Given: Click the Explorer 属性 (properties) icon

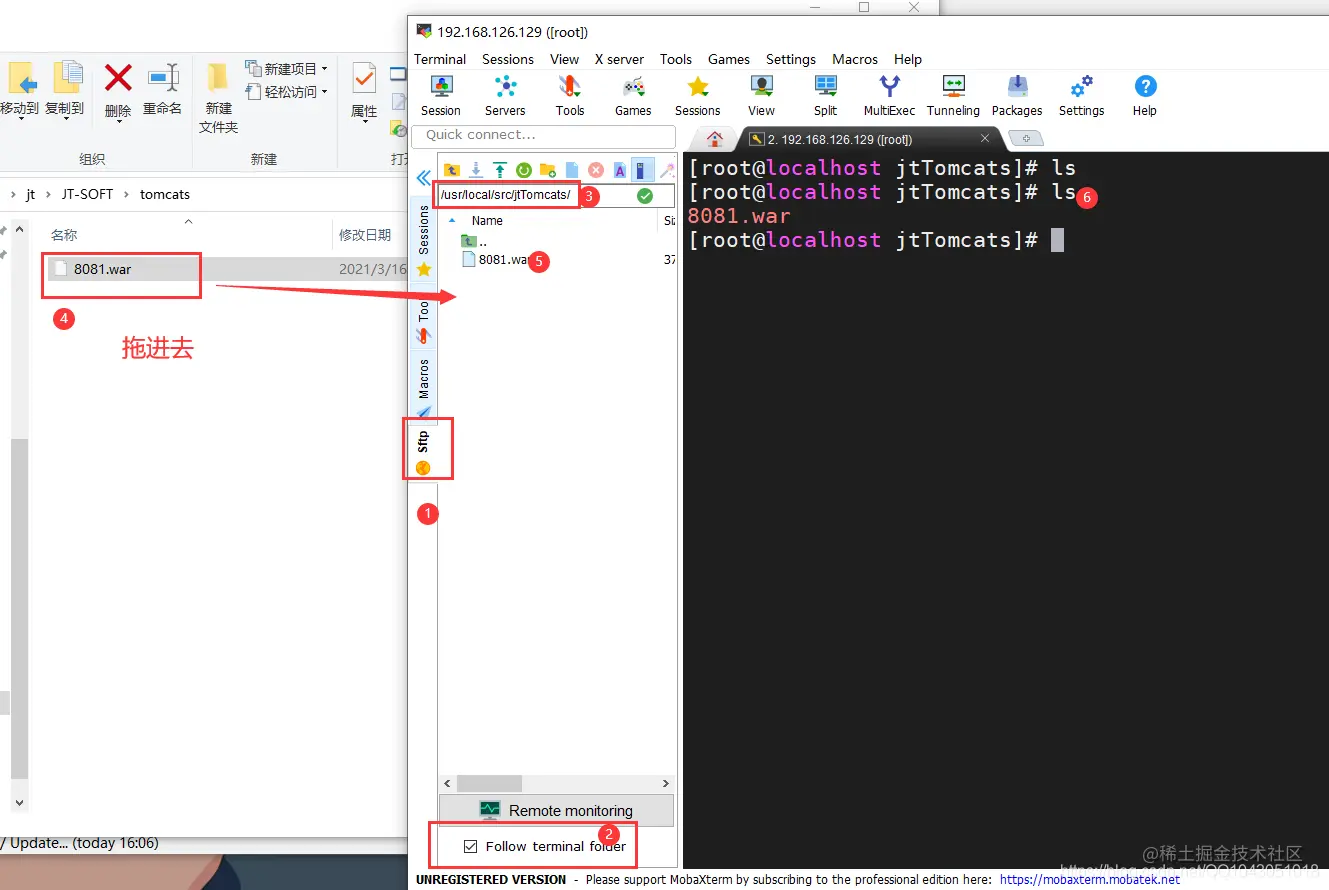Looking at the screenshot, I should (x=364, y=77).
